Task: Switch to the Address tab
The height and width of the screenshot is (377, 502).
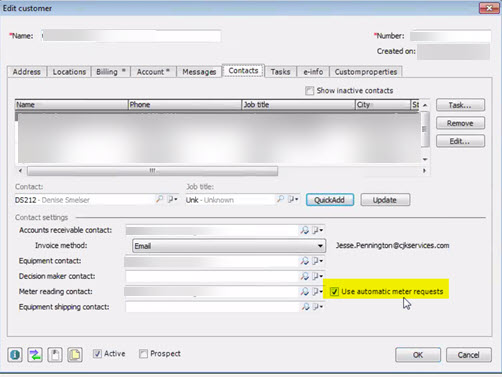Action: click(27, 72)
